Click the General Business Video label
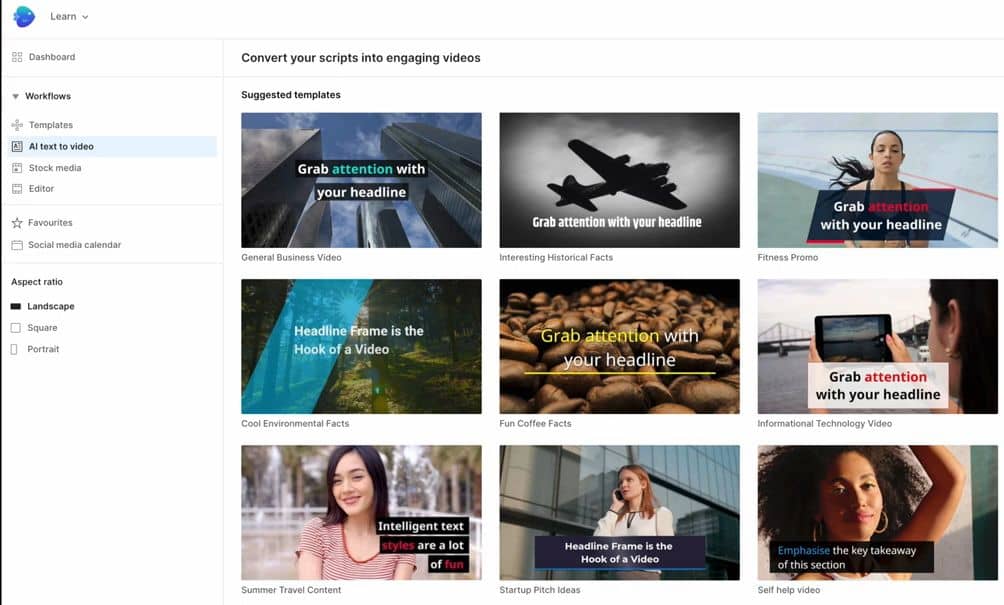The width and height of the screenshot is (1004, 605). click(x=291, y=258)
